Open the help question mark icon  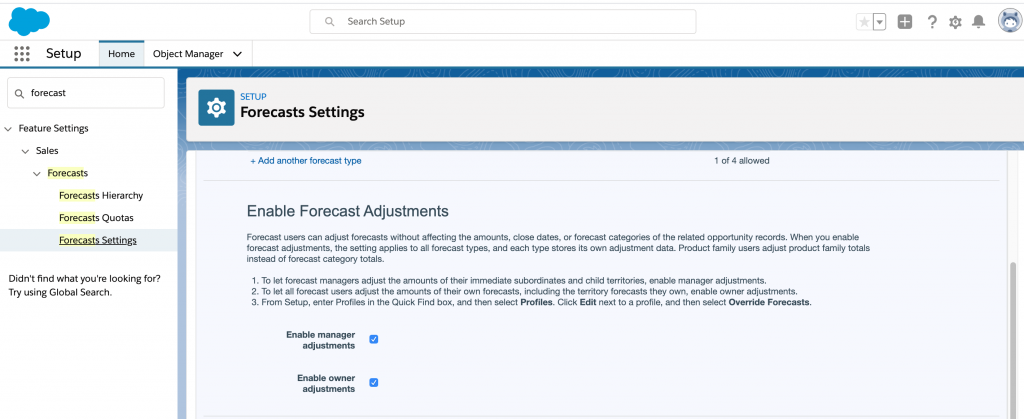pyautogui.click(x=932, y=22)
